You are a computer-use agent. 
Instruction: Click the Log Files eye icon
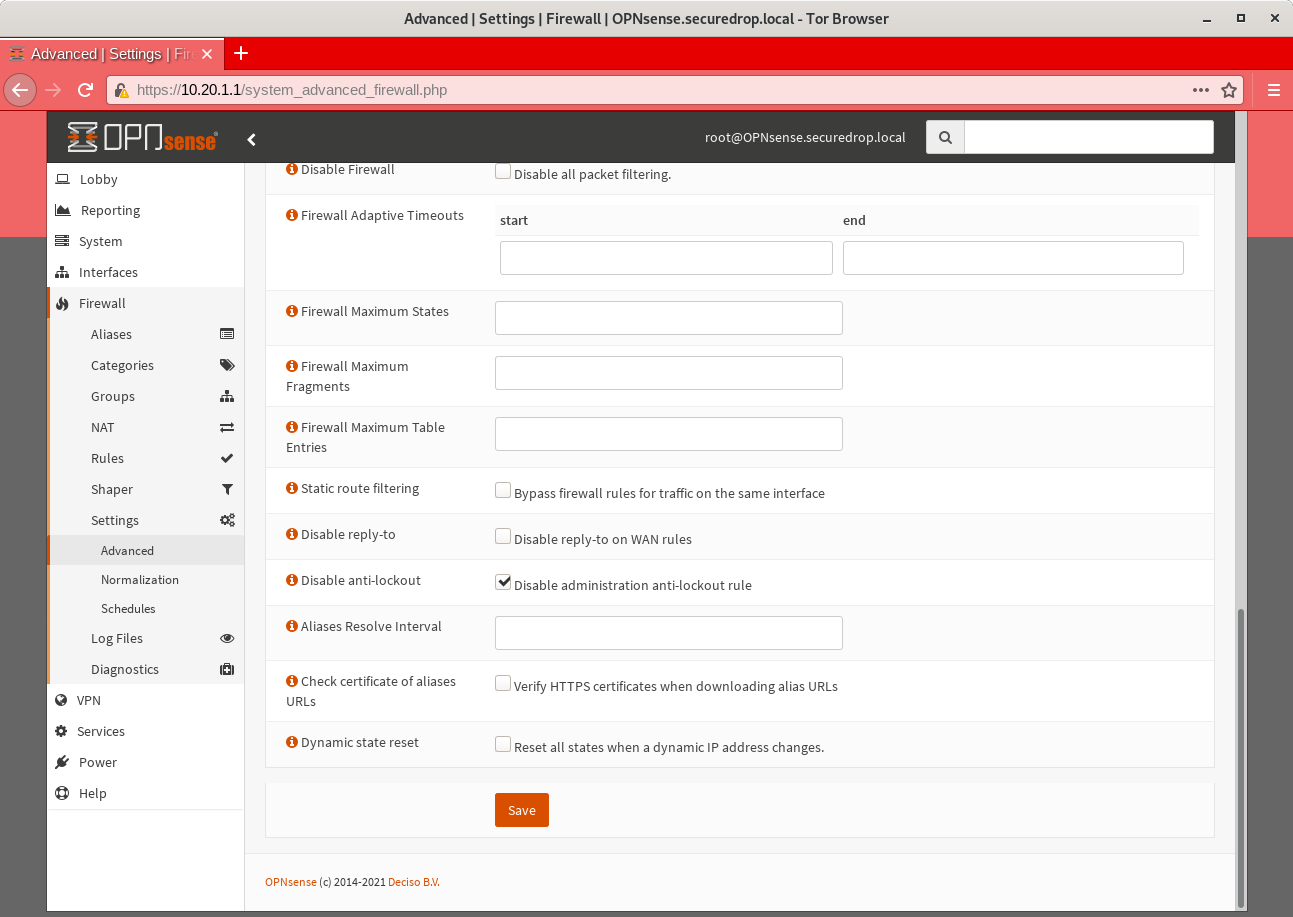[227, 638]
